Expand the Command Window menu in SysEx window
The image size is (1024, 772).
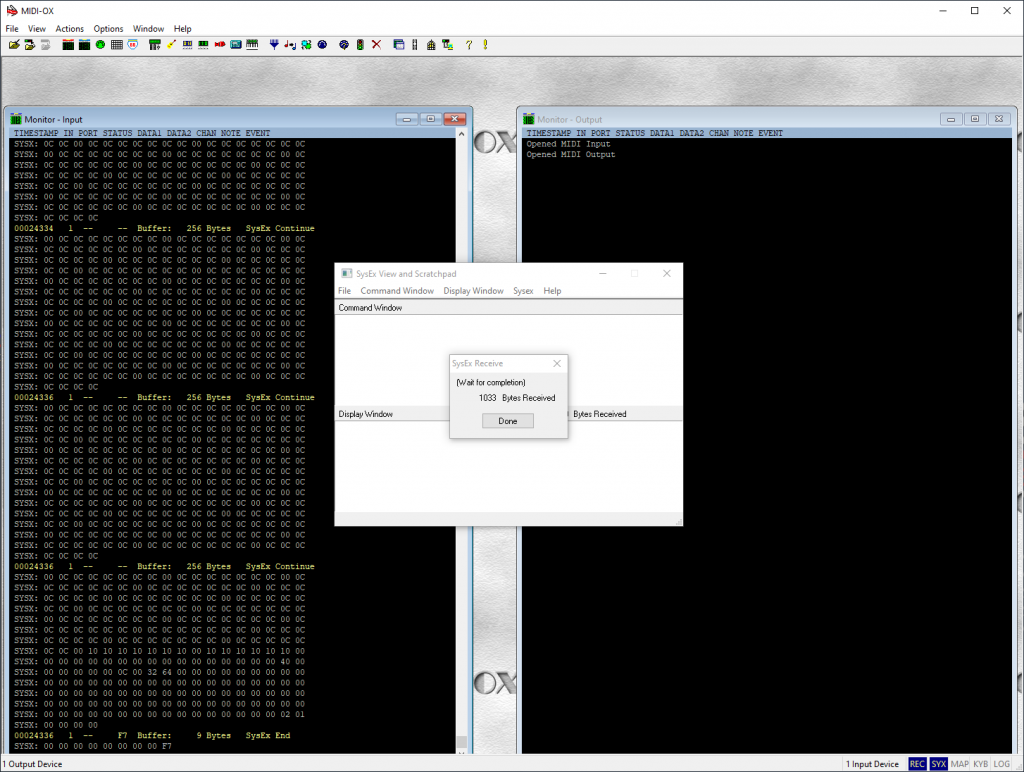(397, 291)
